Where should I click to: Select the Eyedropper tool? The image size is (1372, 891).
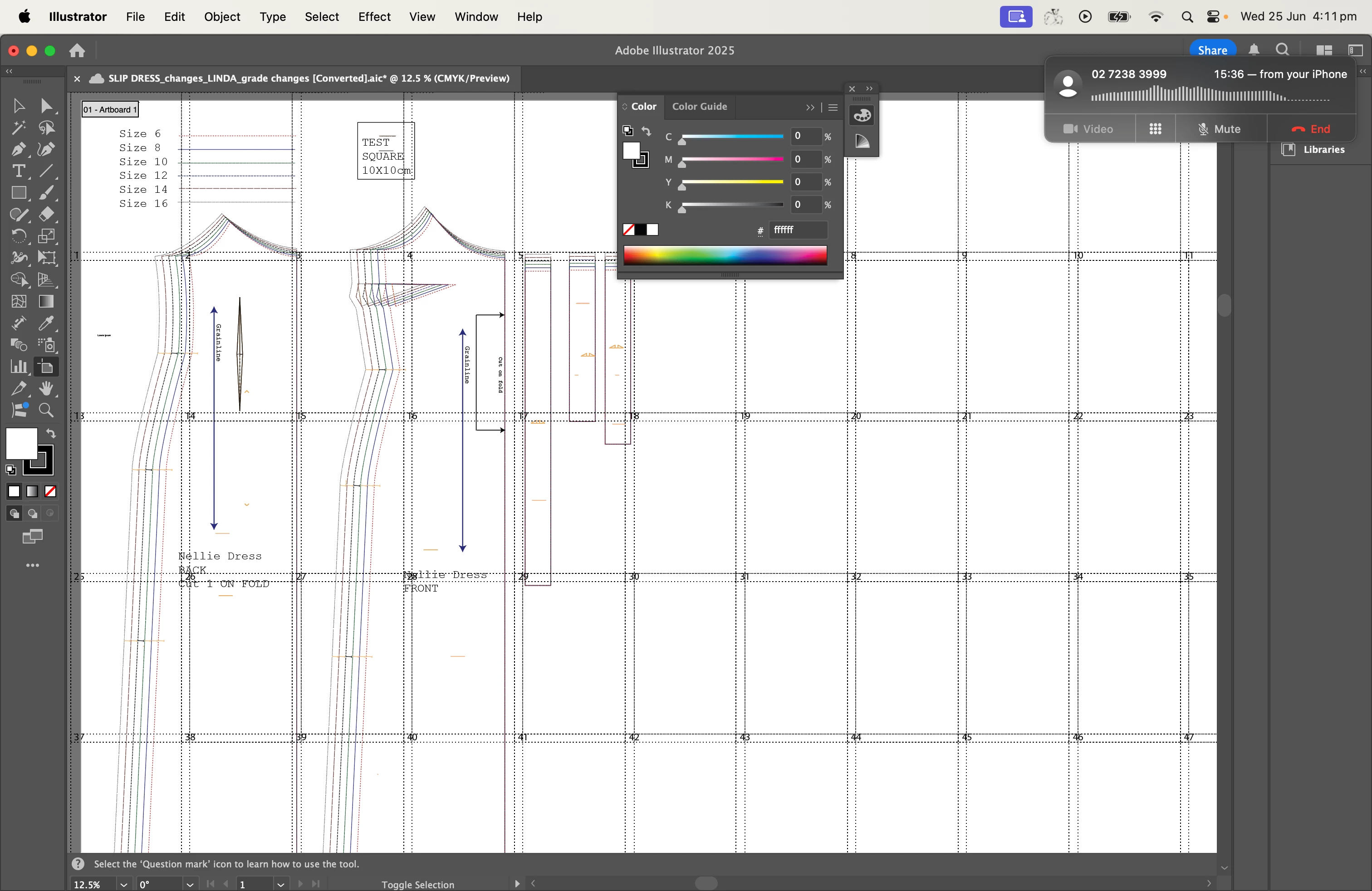pos(47,324)
